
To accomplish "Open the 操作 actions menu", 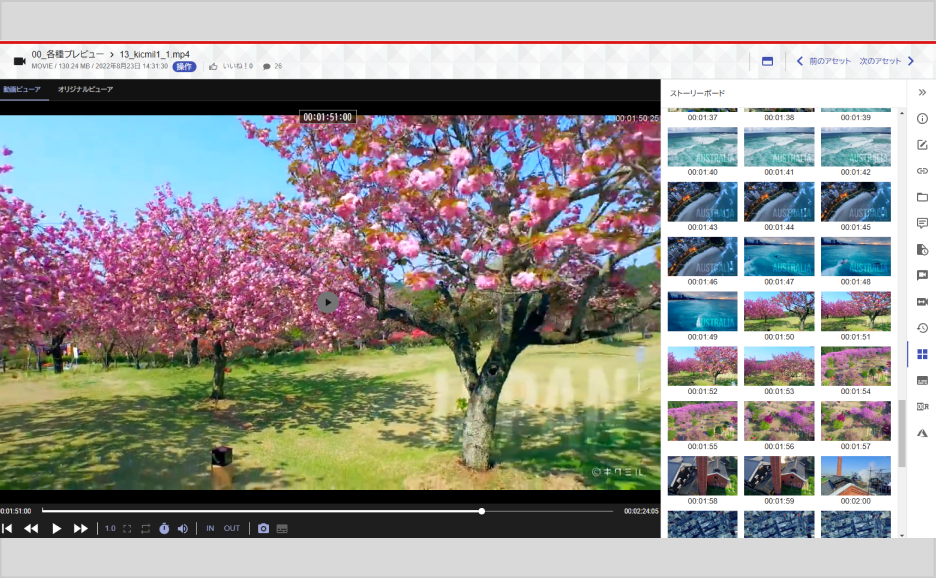I will [x=184, y=67].
